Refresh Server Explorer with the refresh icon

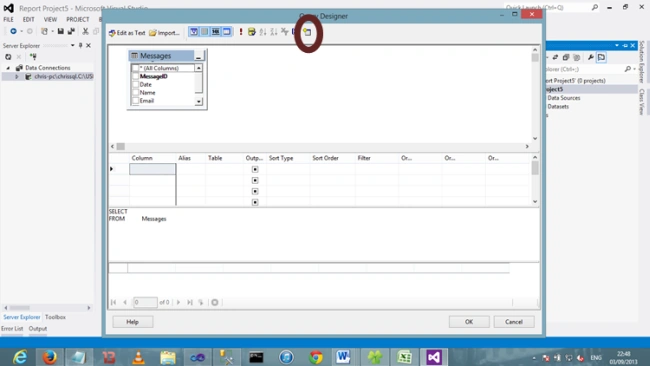click(8, 57)
